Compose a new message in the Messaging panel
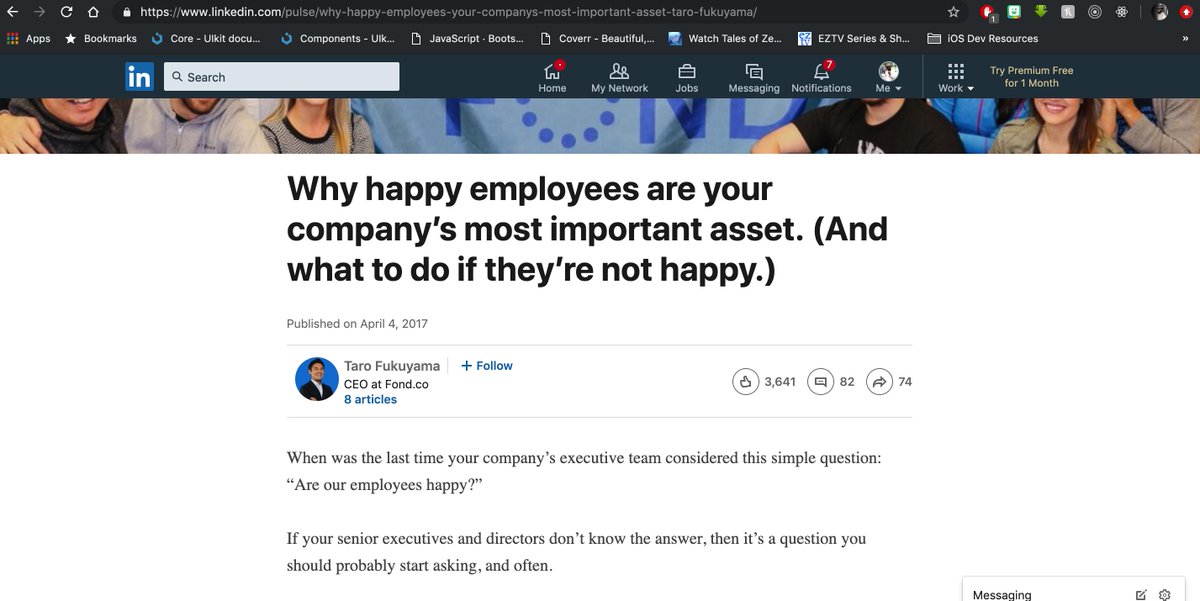 1141,595
